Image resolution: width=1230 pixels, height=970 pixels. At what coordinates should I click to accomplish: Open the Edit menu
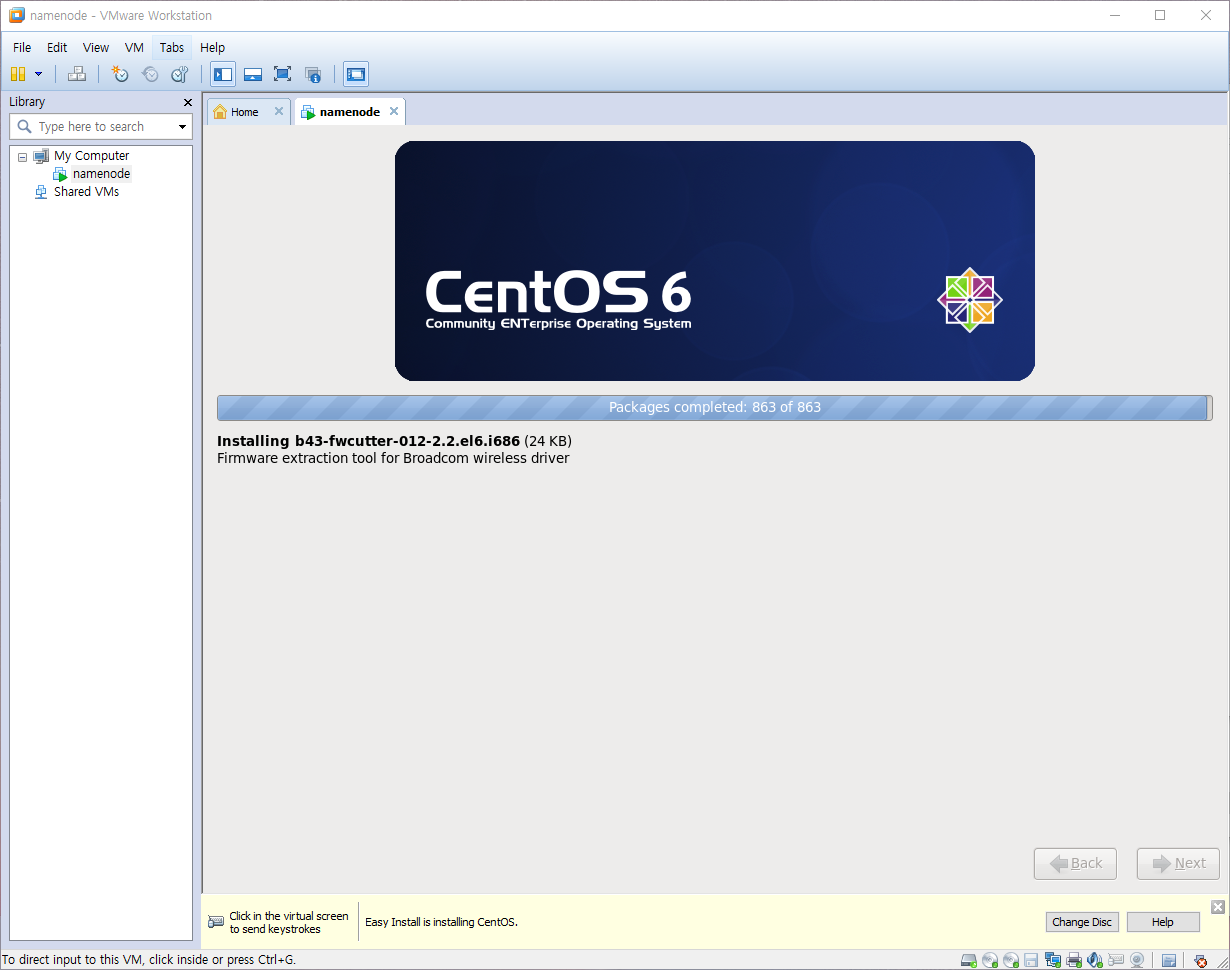[57, 47]
